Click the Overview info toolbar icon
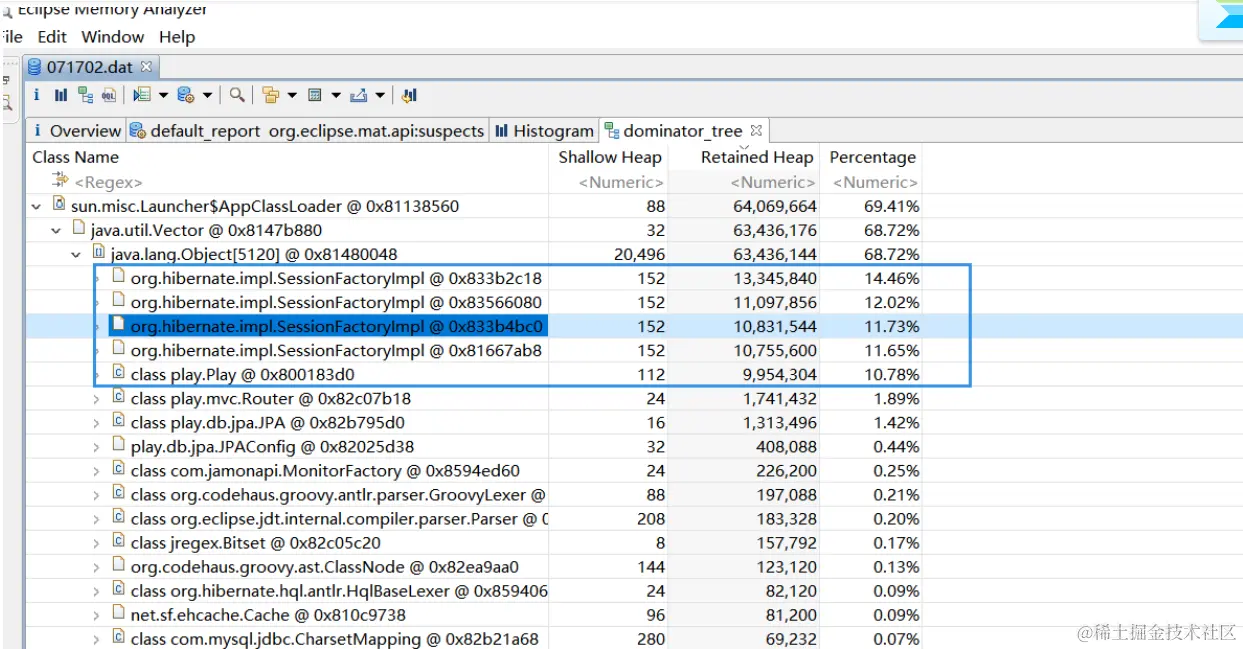 (x=37, y=95)
